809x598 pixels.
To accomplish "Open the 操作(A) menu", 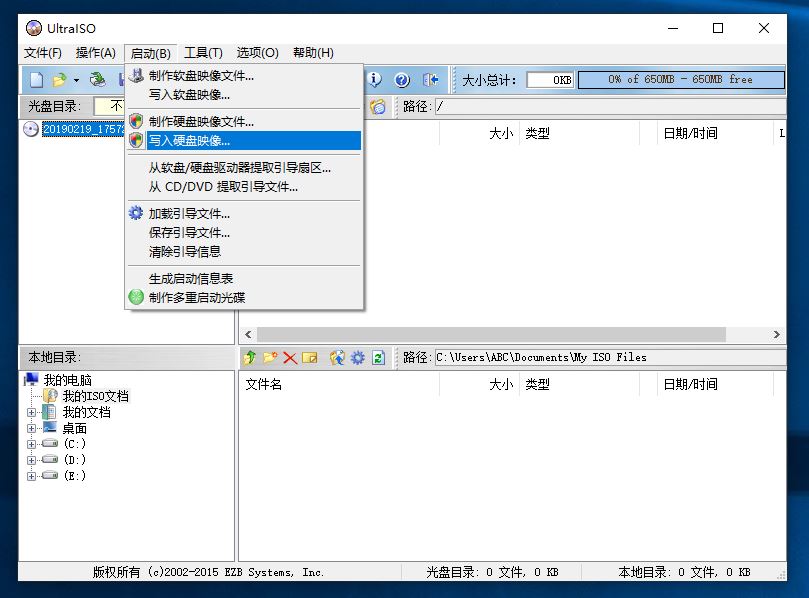I will (x=95, y=53).
